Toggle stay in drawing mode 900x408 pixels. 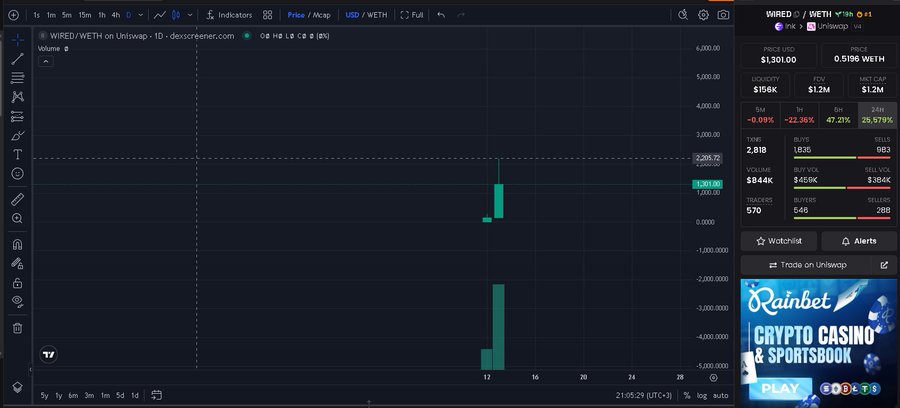click(18, 263)
